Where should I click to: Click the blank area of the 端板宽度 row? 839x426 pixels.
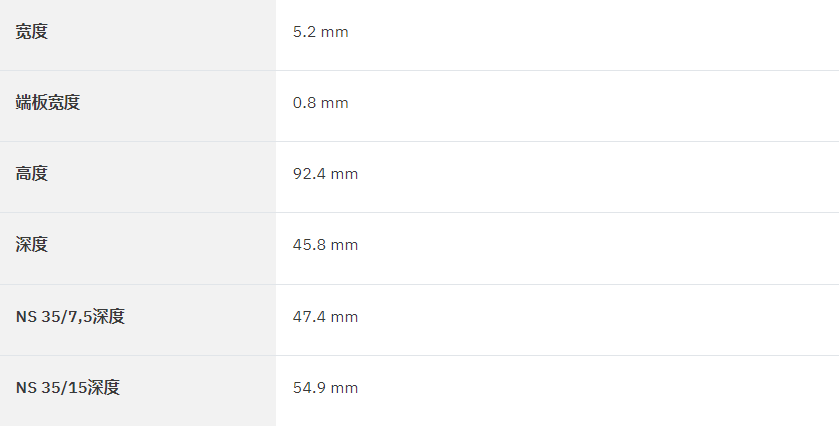pyautogui.click(x=594, y=106)
